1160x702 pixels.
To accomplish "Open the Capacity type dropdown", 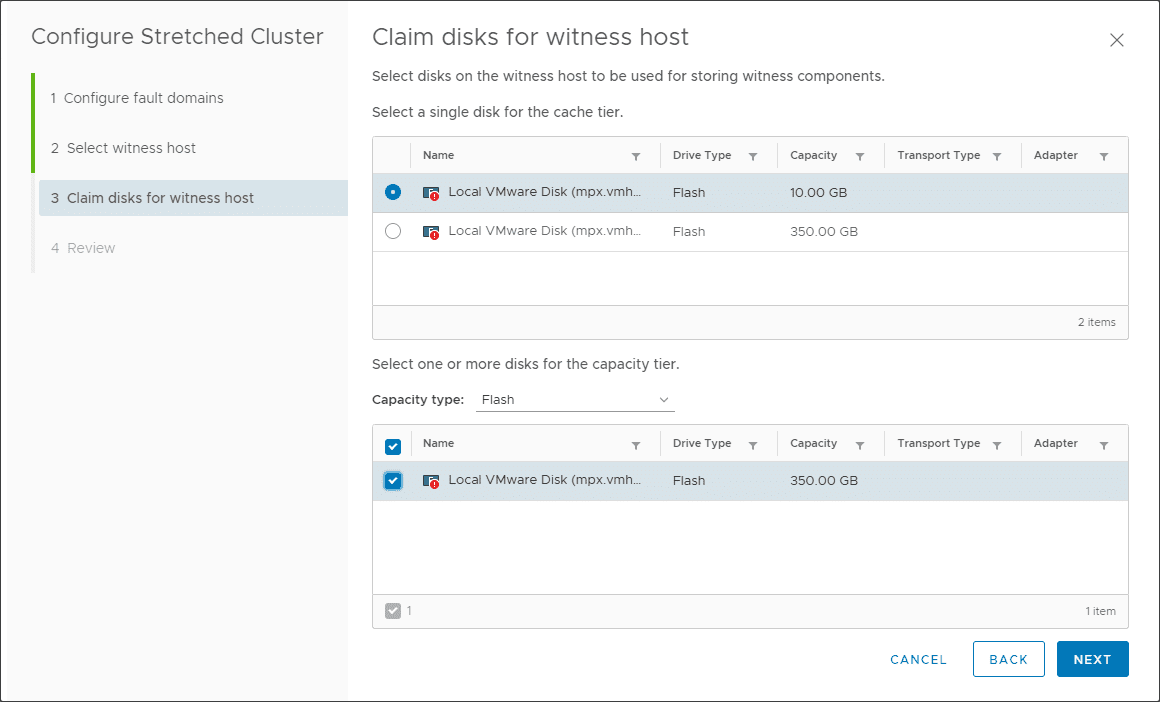I will click(x=575, y=400).
